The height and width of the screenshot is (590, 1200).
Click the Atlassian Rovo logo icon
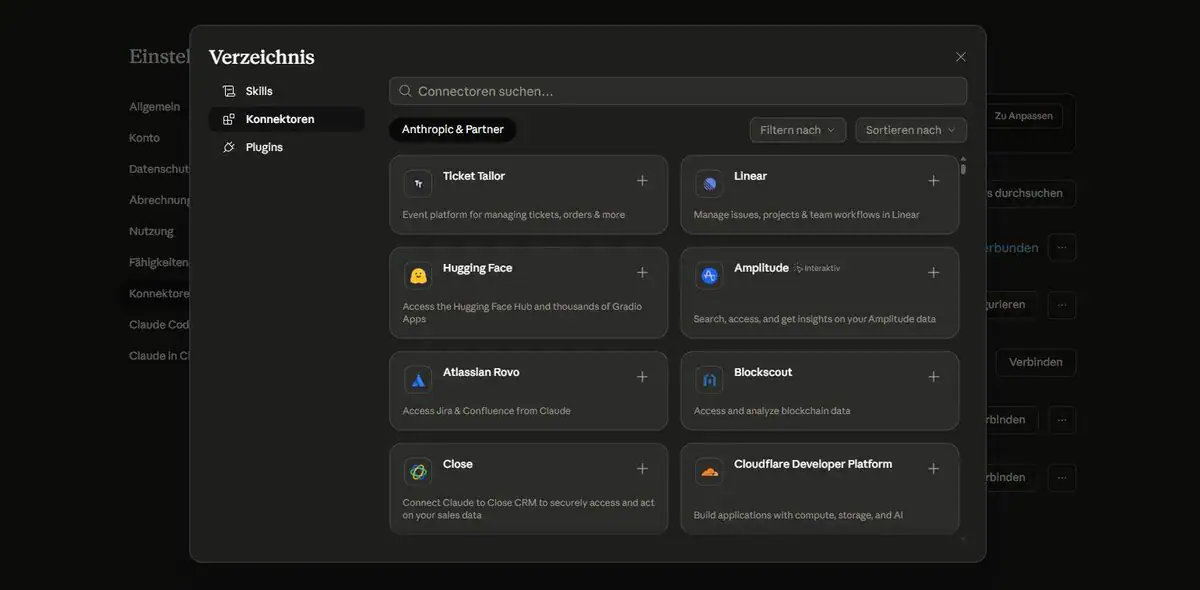tap(418, 380)
